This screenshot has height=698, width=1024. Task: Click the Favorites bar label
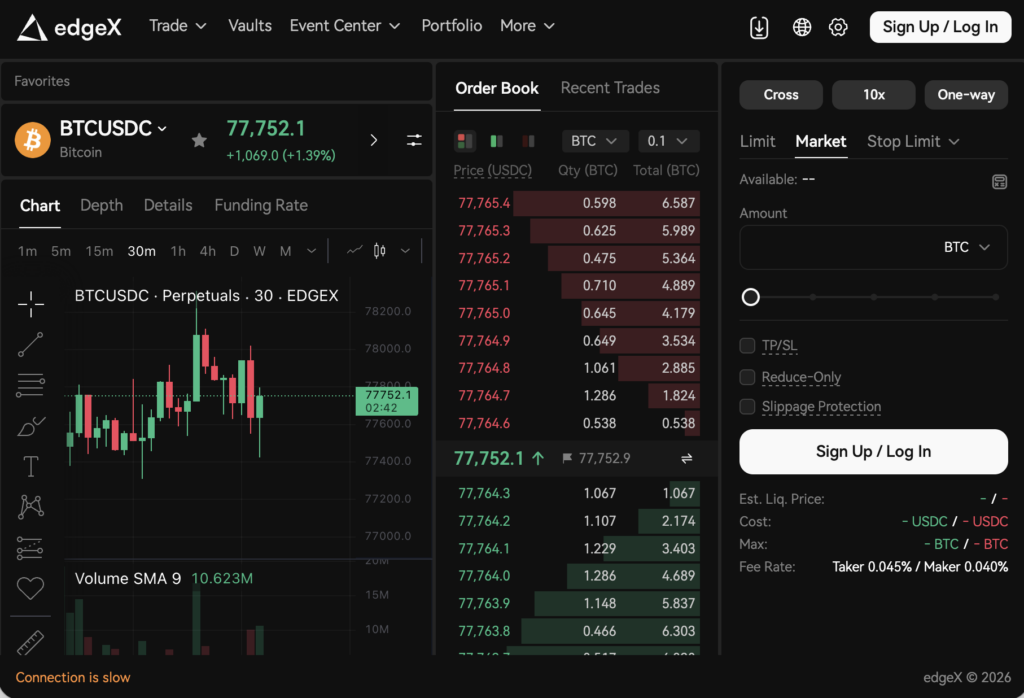tap(42, 82)
